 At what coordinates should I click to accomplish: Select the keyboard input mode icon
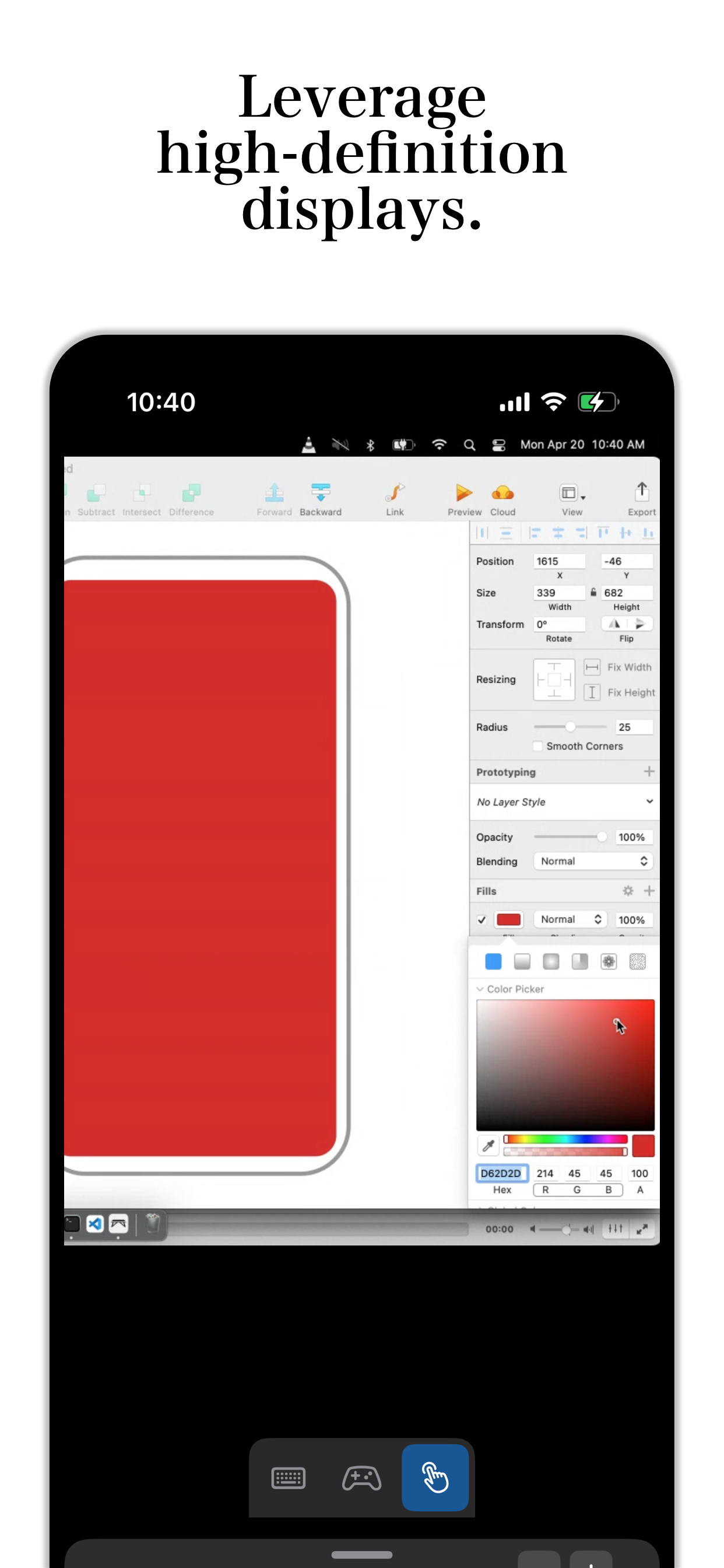click(x=288, y=1478)
